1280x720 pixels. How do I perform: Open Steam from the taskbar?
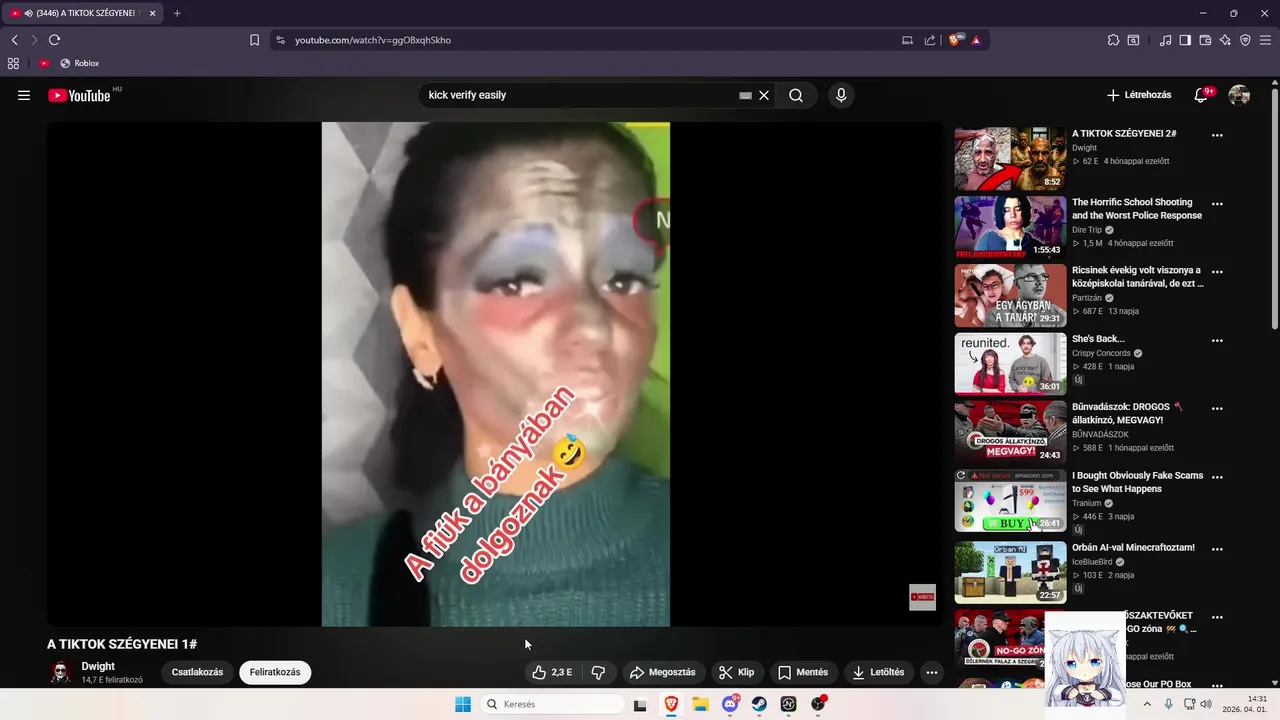pos(760,704)
